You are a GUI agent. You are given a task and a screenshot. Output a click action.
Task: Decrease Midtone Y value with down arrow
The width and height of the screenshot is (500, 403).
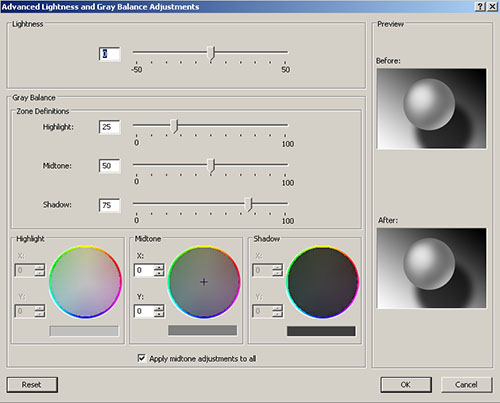[159, 314]
